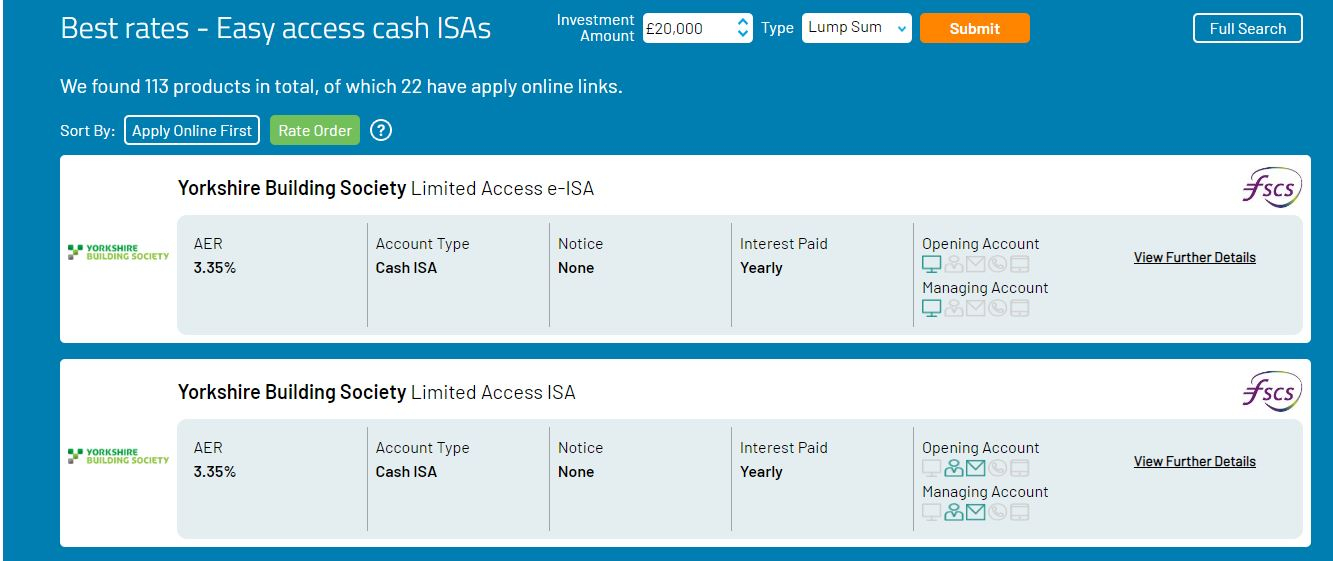1333x561 pixels.
Task: Click post envelope icon under Limited Access ISA Opening Account
Action: click(975, 468)
